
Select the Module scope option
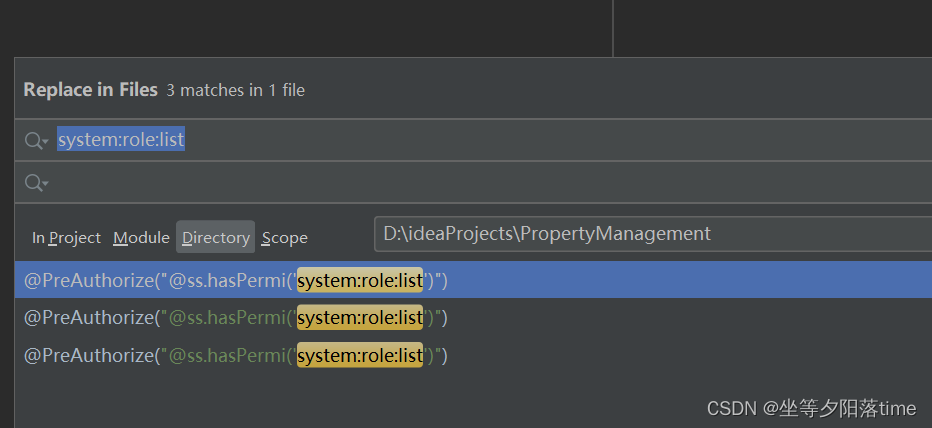pyautogui.click(x=141, y=237)
